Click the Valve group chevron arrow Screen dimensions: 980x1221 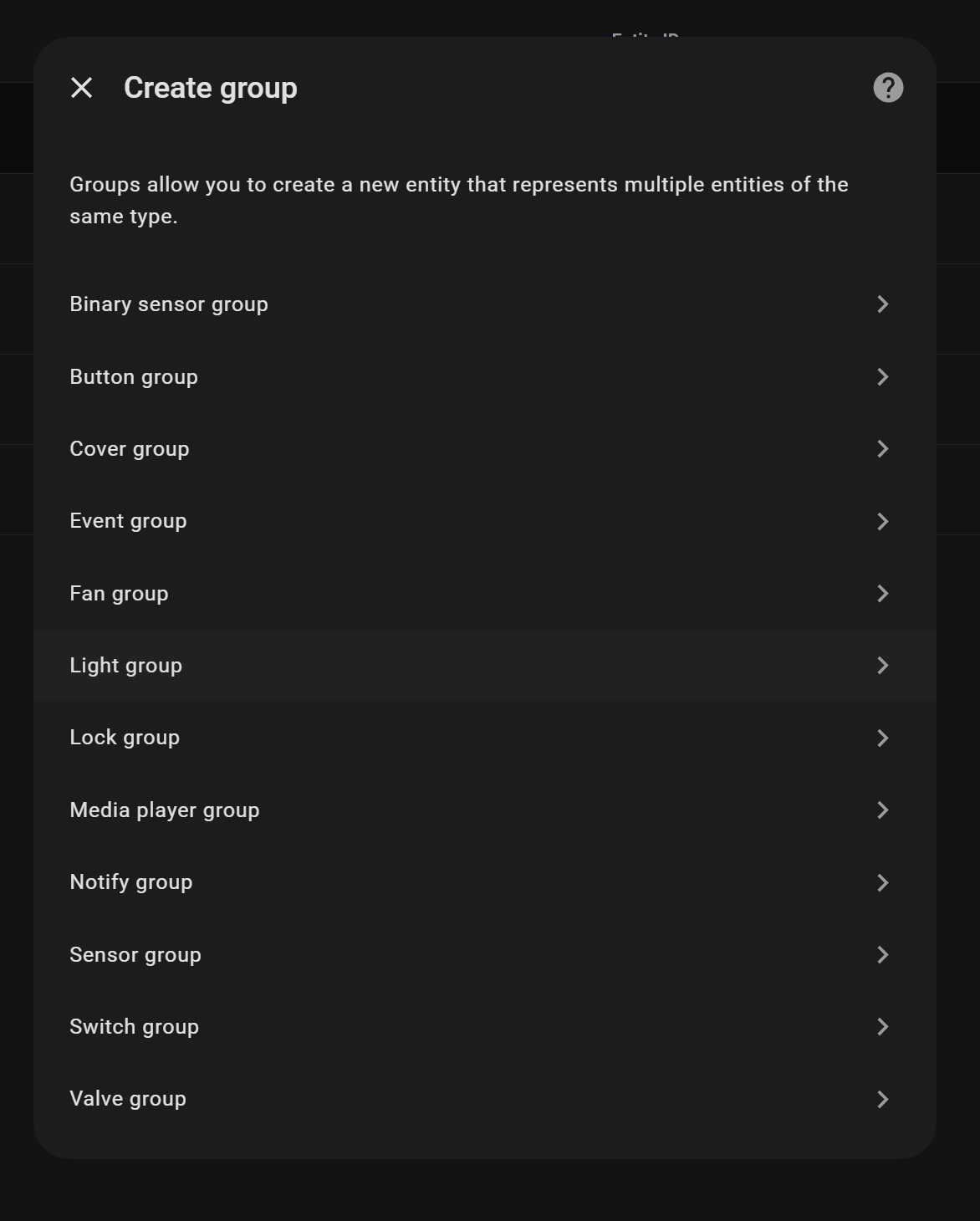[882, 1099]
